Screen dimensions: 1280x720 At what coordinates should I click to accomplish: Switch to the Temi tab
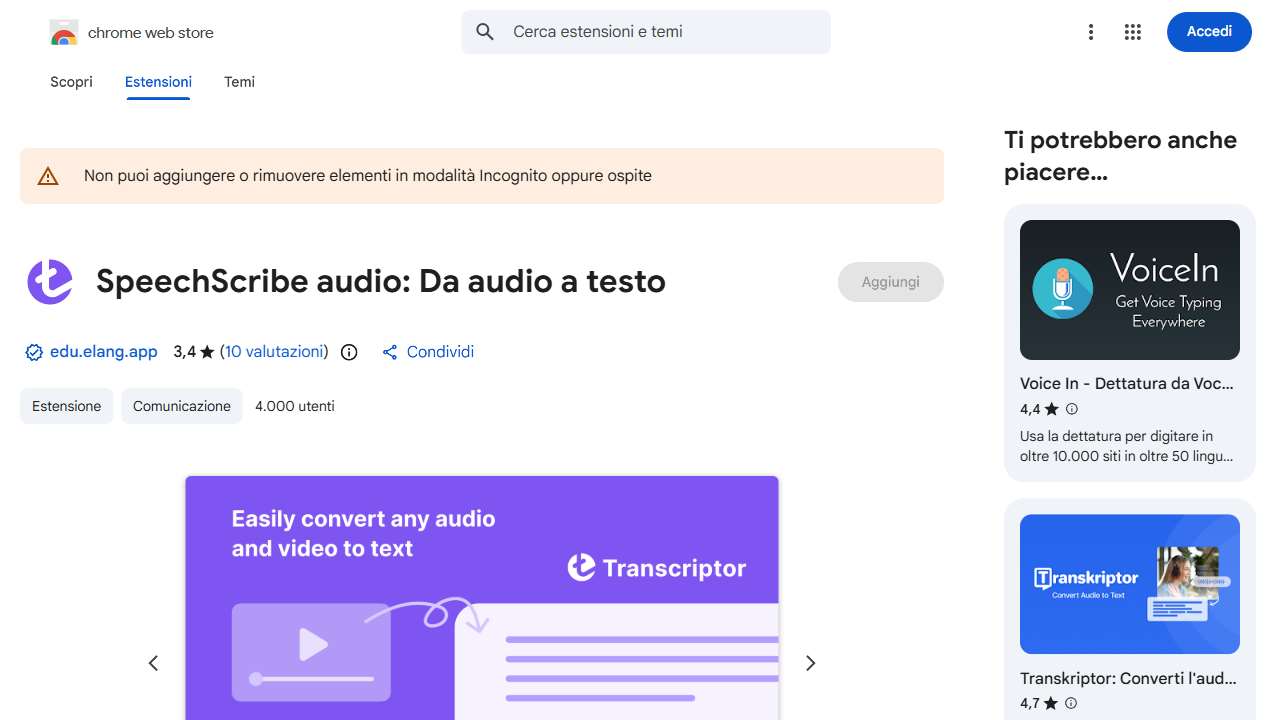click(x=239, y=82)
